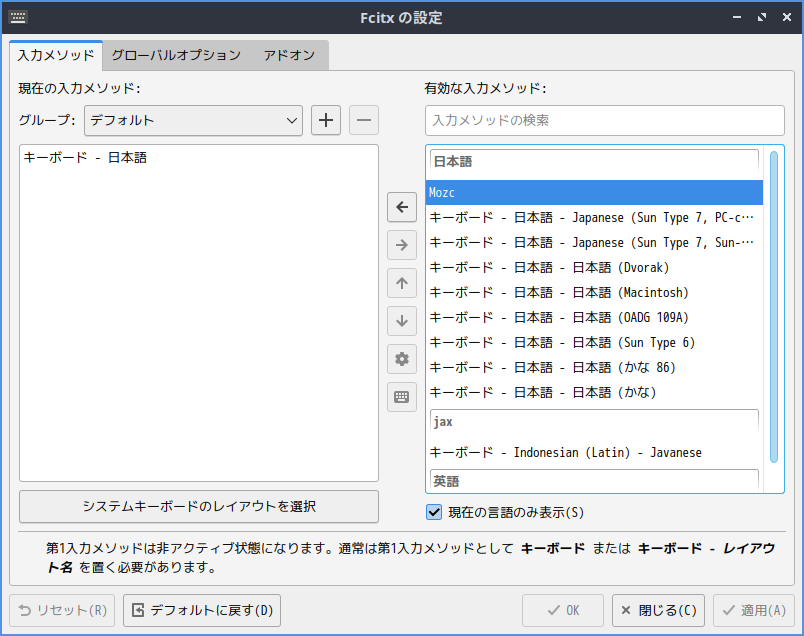Select キーボード - 日本語 in current methods list
The height and width of the screenshot is (636, 804).
point(199,157)
